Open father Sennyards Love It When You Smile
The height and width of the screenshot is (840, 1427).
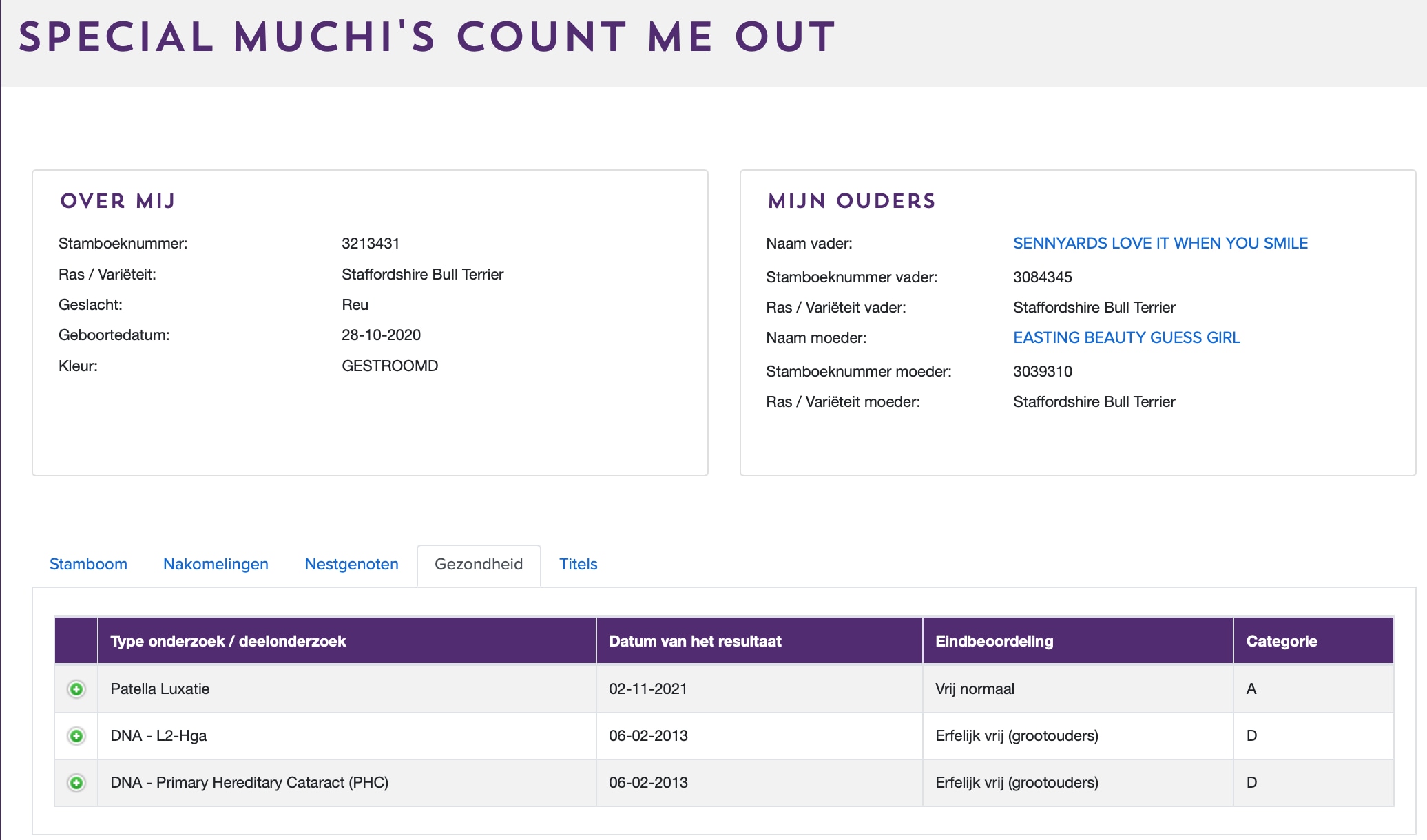[1160, 243]
